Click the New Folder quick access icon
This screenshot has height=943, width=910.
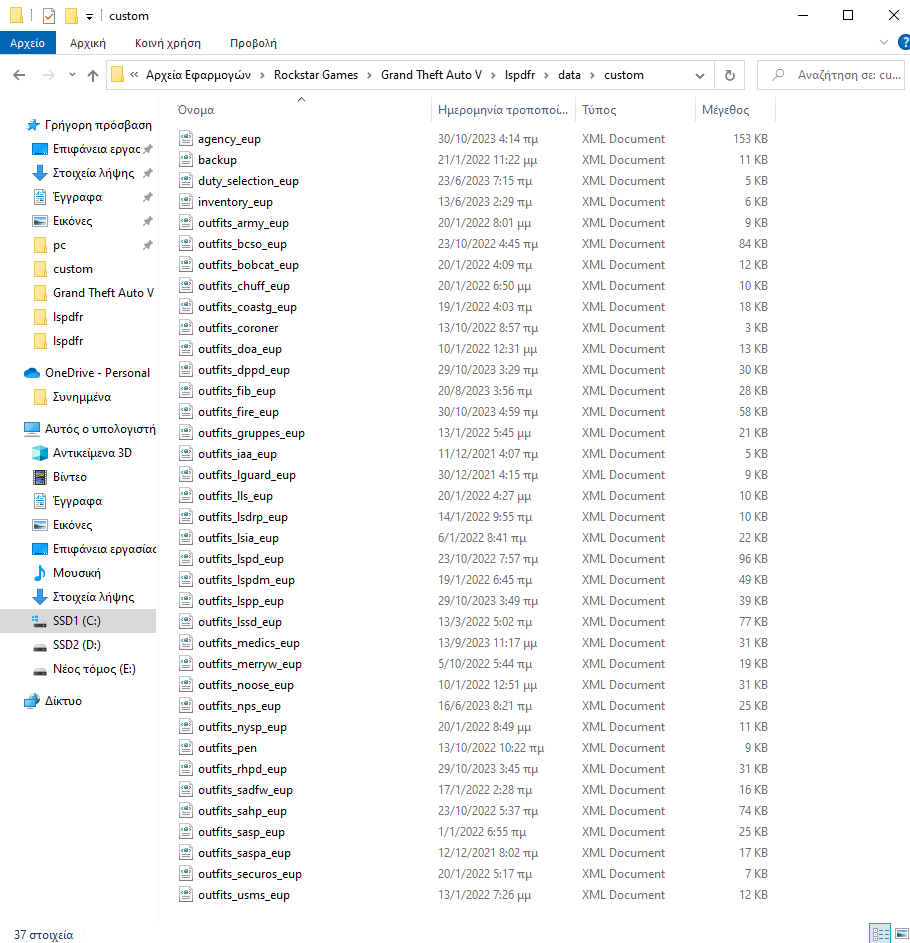click(72, 16)
